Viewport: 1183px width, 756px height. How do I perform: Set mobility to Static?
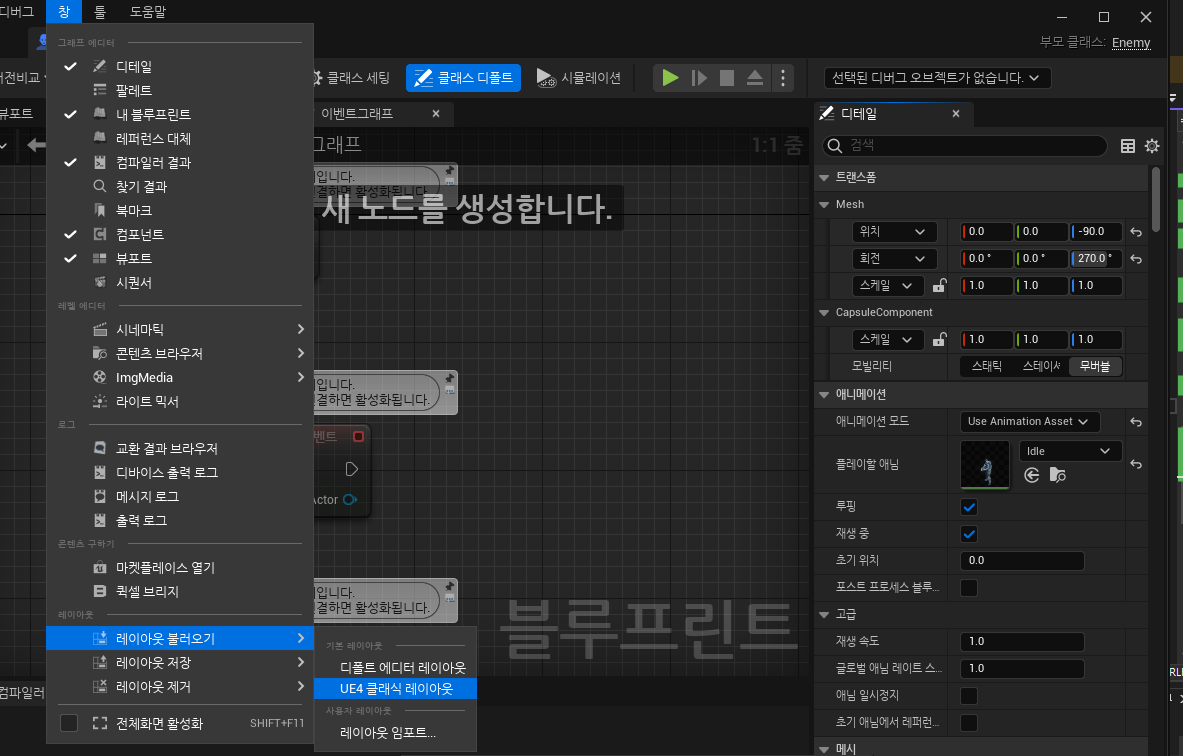[986, 366]
